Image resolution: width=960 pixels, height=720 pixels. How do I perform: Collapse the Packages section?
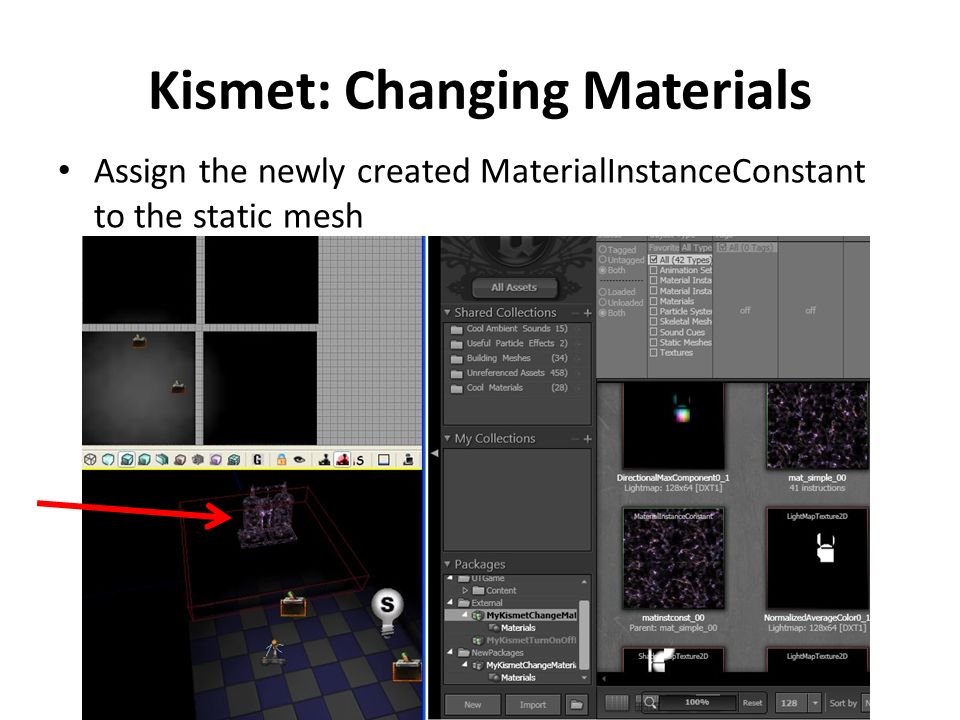448,564
